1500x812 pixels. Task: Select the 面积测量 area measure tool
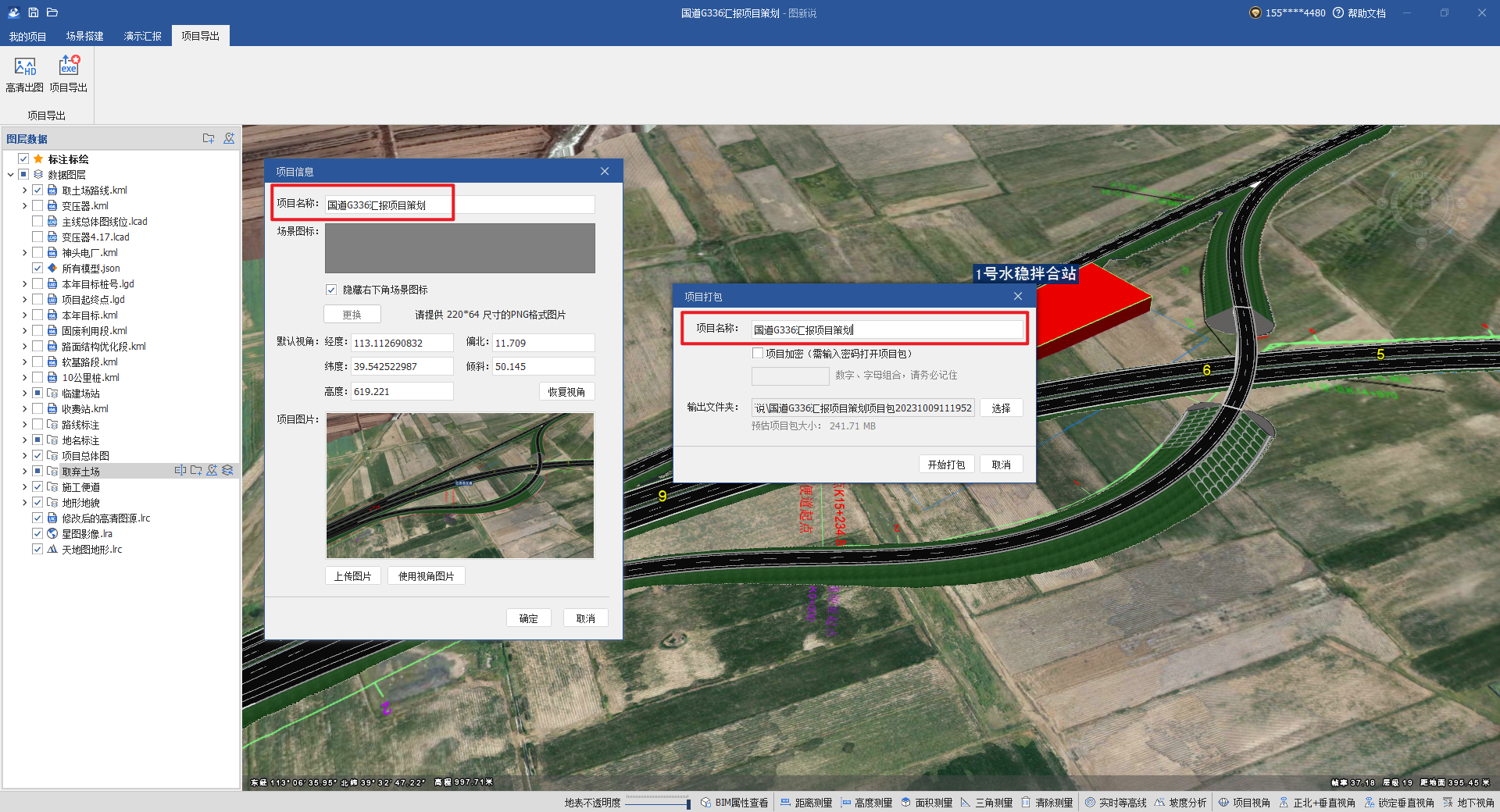[926, 803]
